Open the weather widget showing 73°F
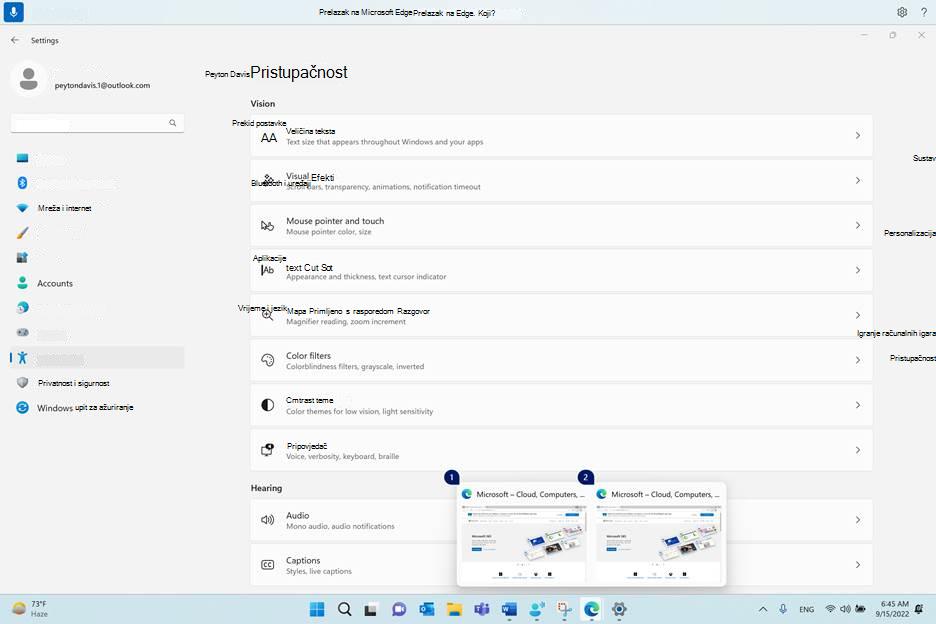The width and height of the screenshot is (936, 624). (30, 608)
